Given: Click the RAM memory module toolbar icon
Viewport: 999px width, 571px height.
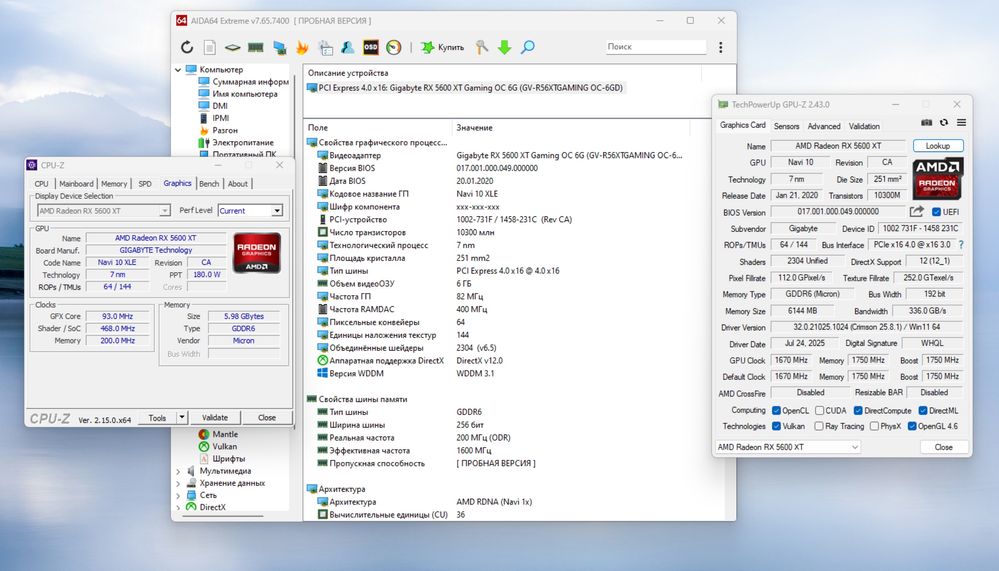Looking at the screenshot, I should 255,47.
